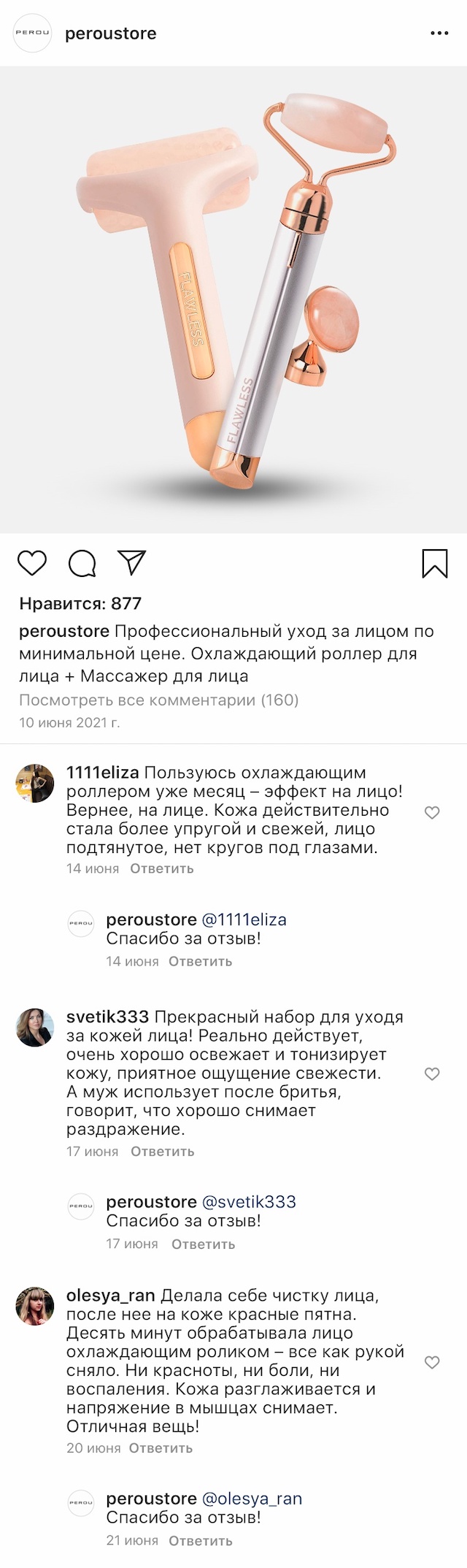467x1568 pixels.
Task: Open the three-dot post options menu
Action: tap(439, 34)
